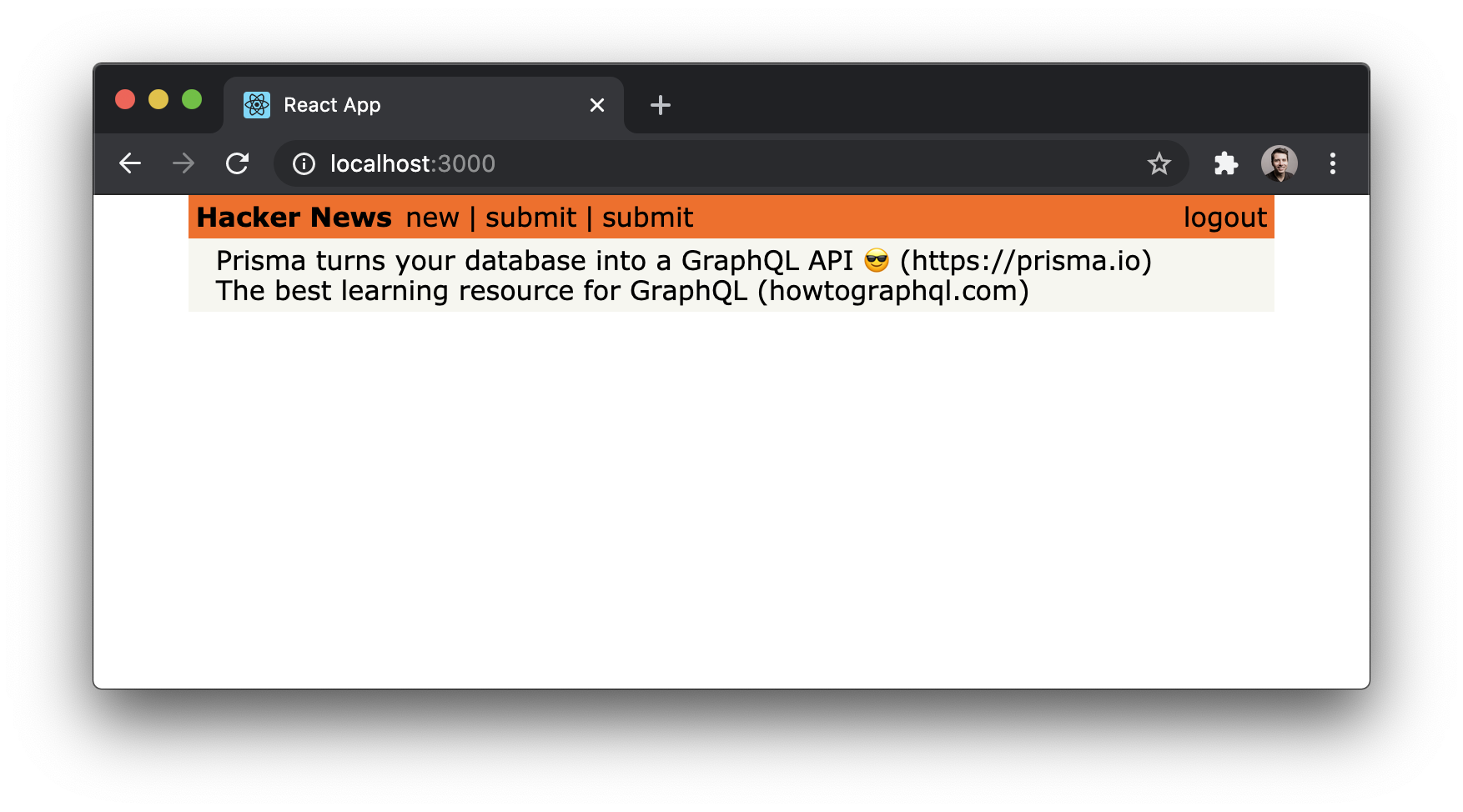Image resolution: width=1463 pixels, height=812 pixels.
Task: Click the Prisma turns your database link item
Action: (x=683, y=261)
